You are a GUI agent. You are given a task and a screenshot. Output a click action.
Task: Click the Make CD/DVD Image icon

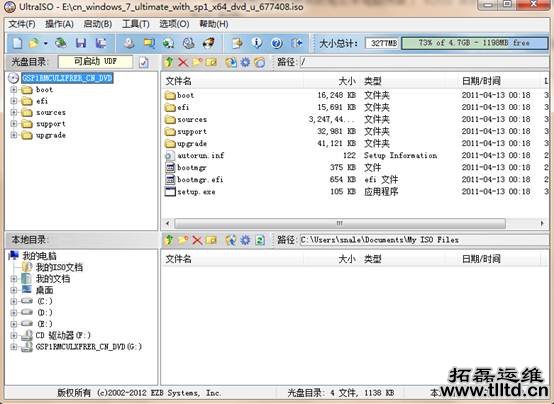coord(129,43)
